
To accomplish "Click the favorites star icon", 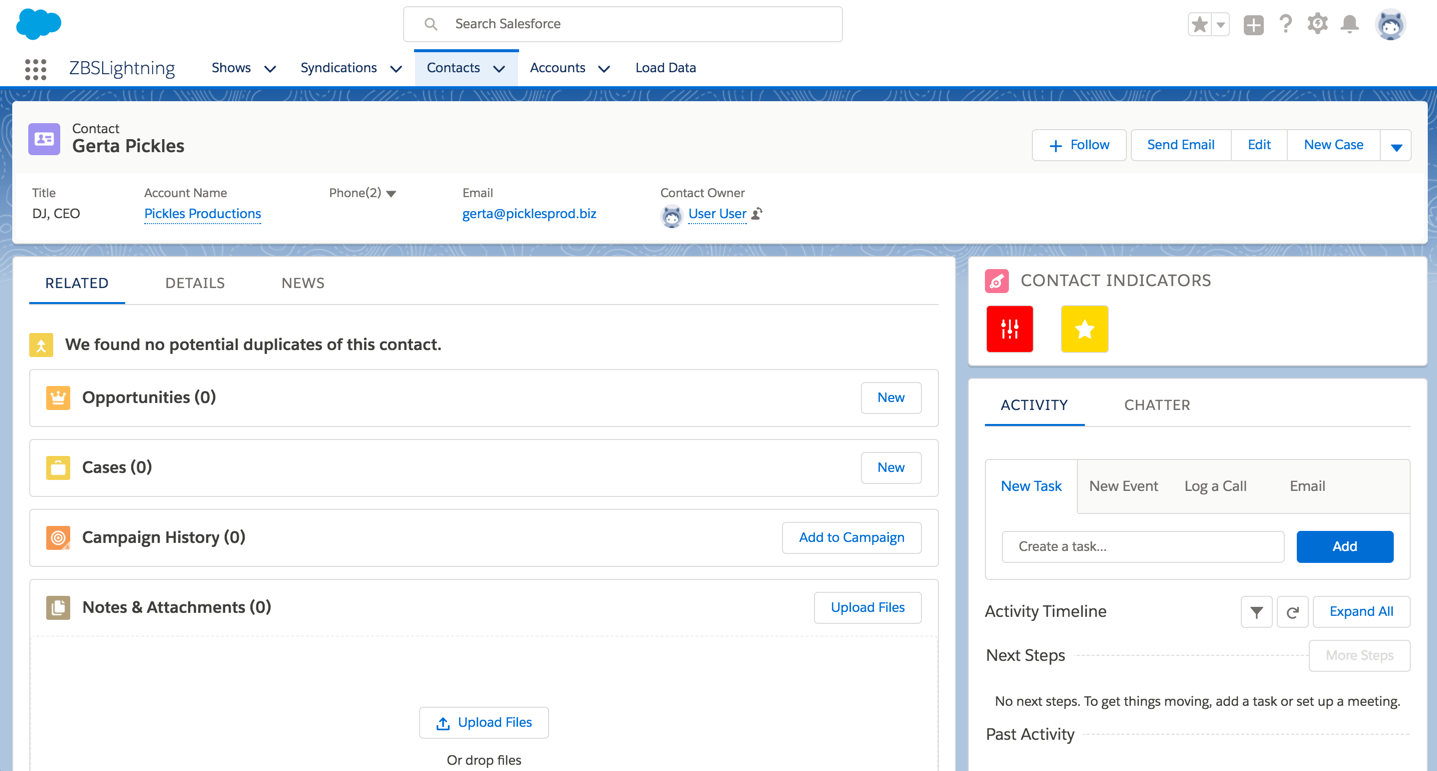I will point(1199,24).
